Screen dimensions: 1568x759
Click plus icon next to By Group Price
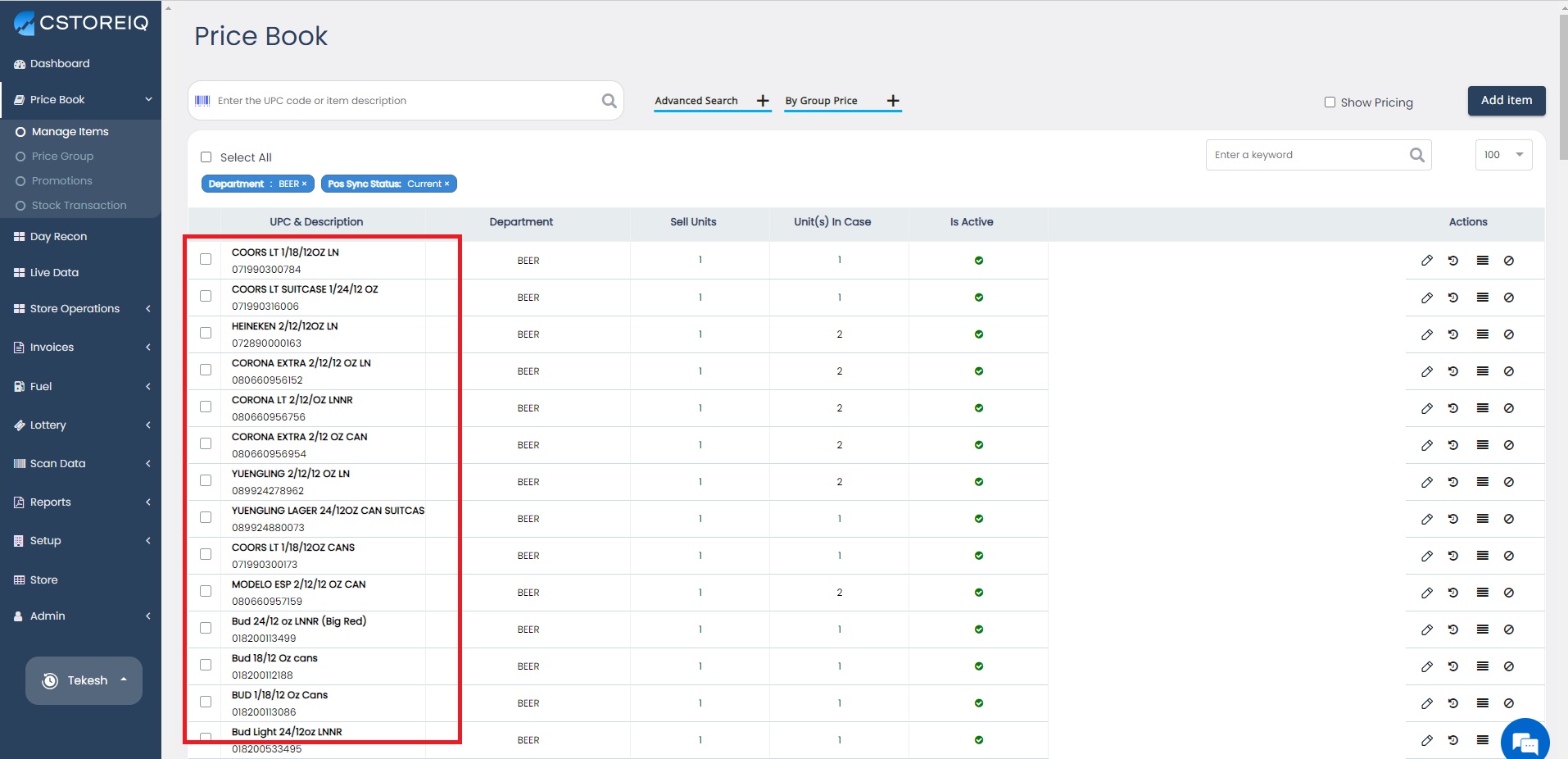tap(893, 101)
